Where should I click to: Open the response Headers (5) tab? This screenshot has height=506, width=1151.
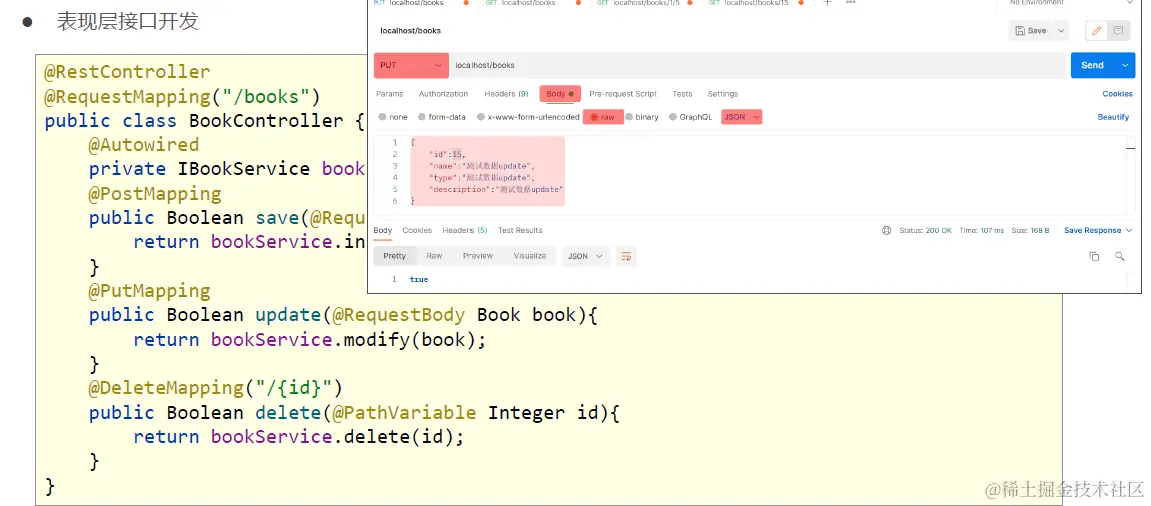point(465,231)
